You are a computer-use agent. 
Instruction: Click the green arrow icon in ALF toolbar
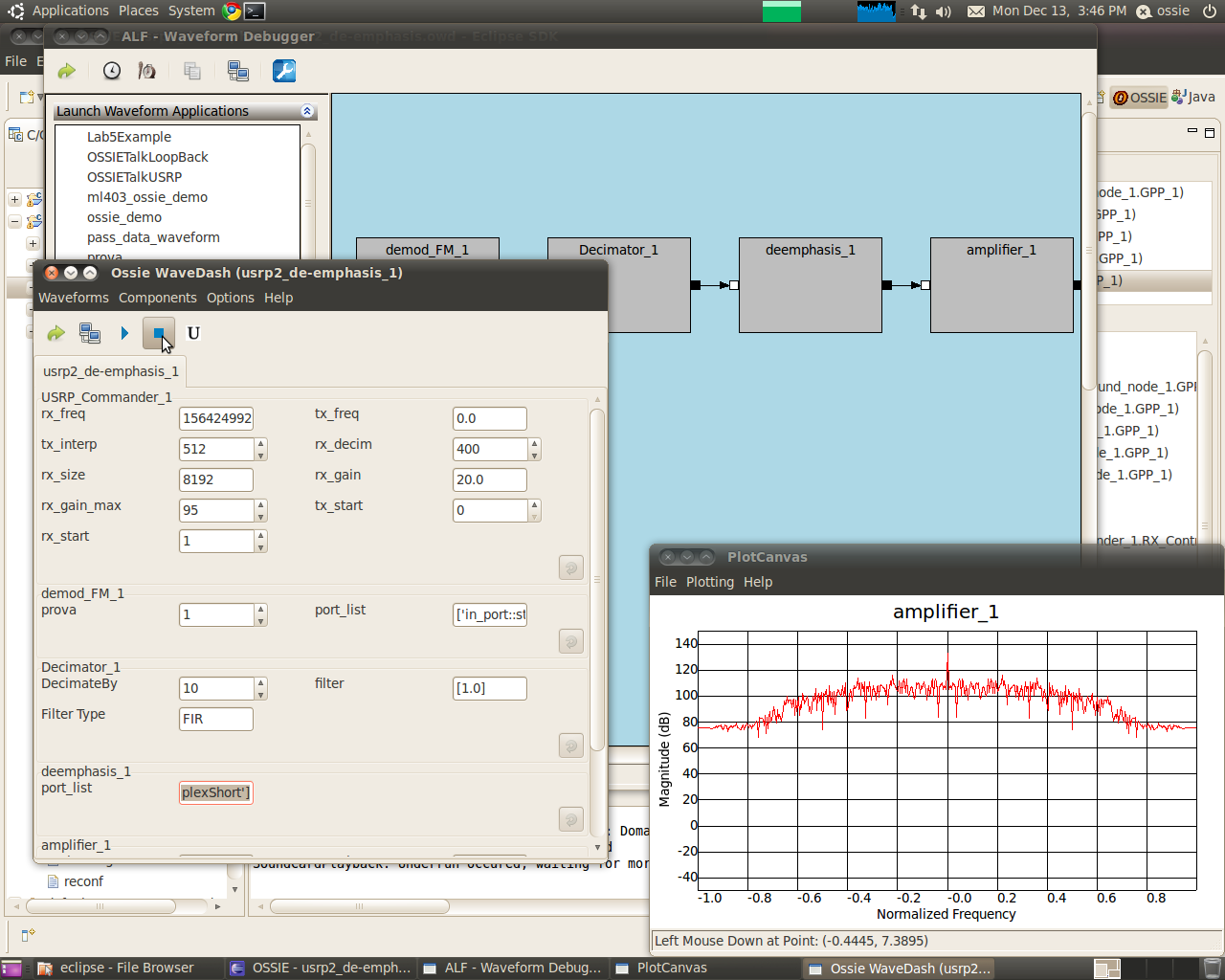[66, 71]
